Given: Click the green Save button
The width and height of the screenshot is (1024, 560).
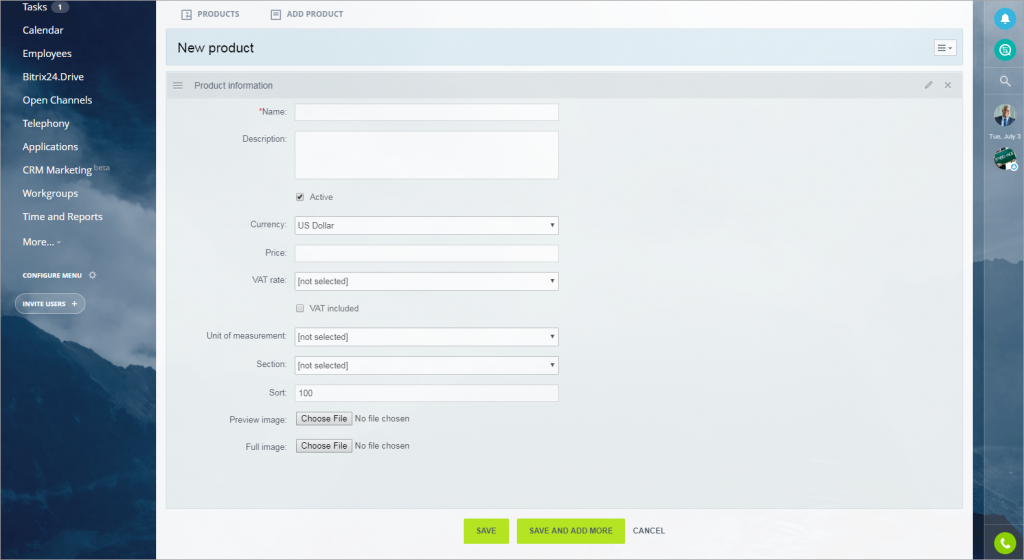Looking at the screenshot, I should (486, 531).
